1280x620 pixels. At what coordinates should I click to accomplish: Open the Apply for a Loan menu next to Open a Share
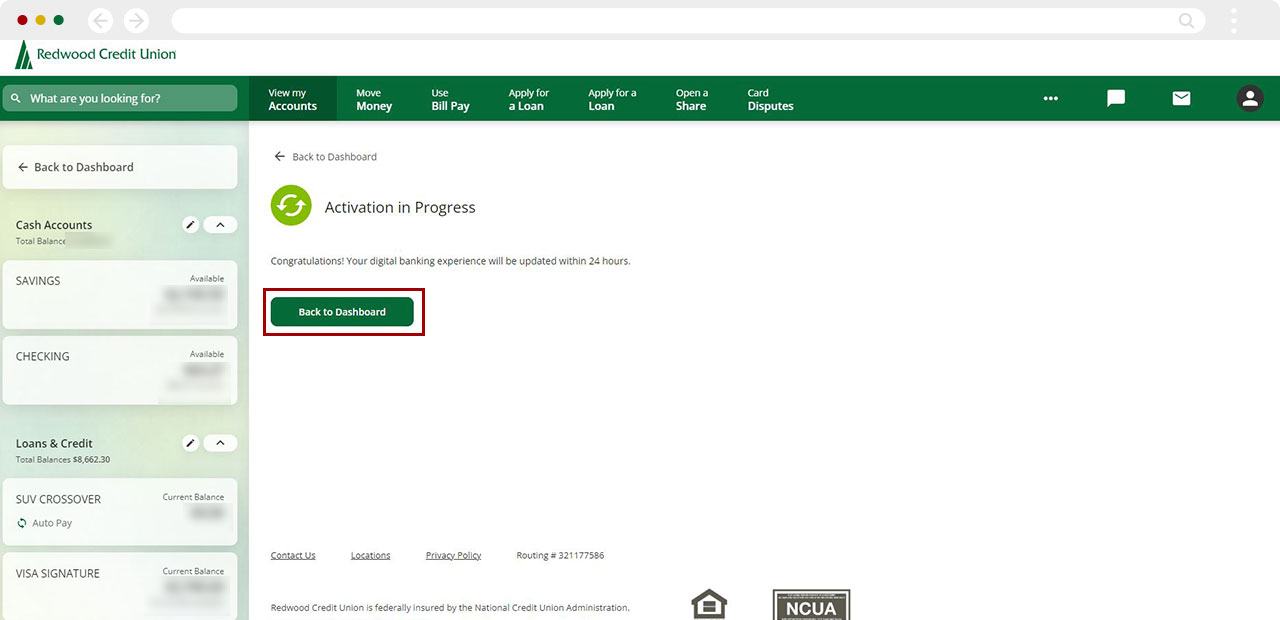coord(612,99)
